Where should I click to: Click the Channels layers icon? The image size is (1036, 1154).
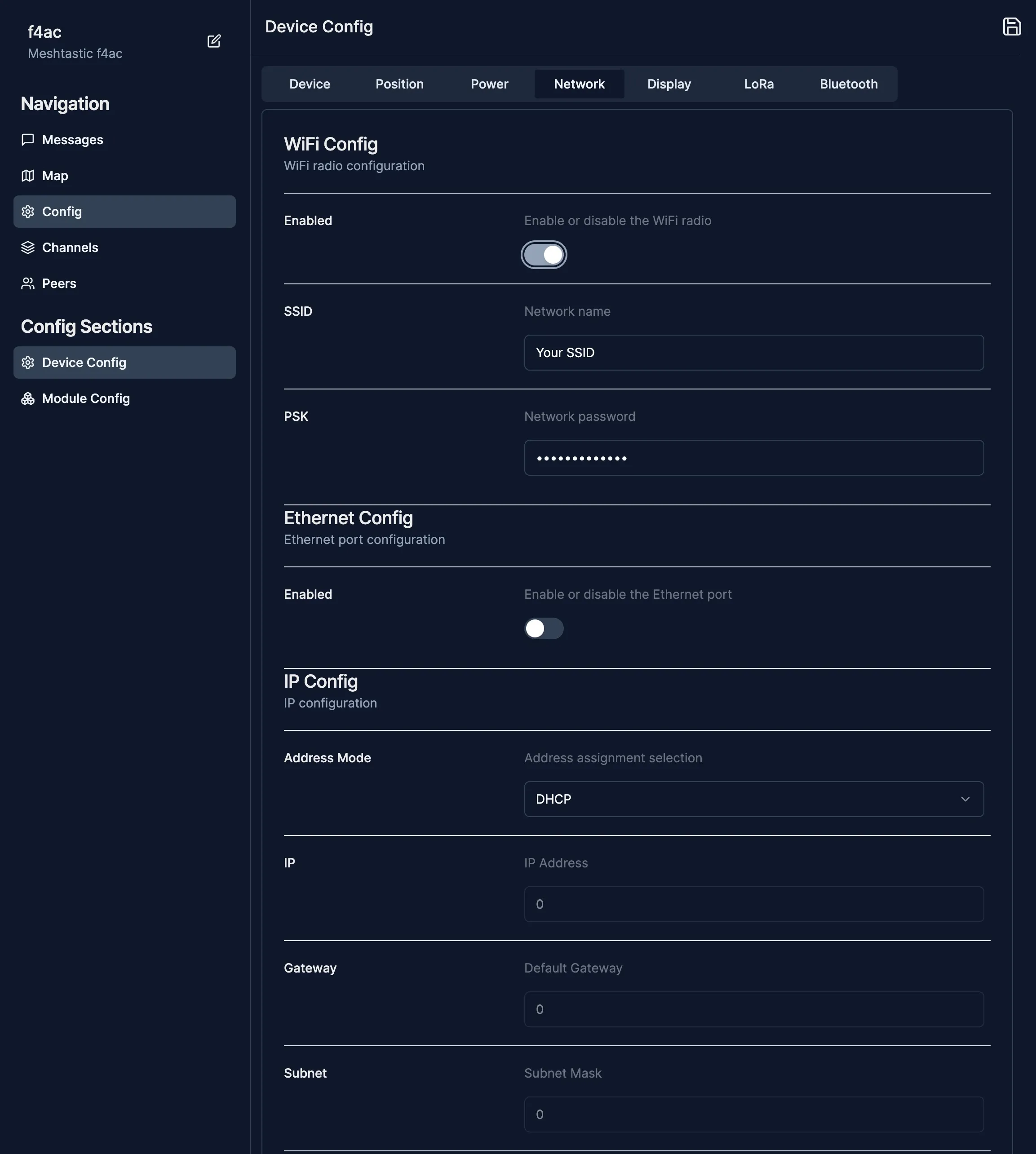(x=28, y=248)
